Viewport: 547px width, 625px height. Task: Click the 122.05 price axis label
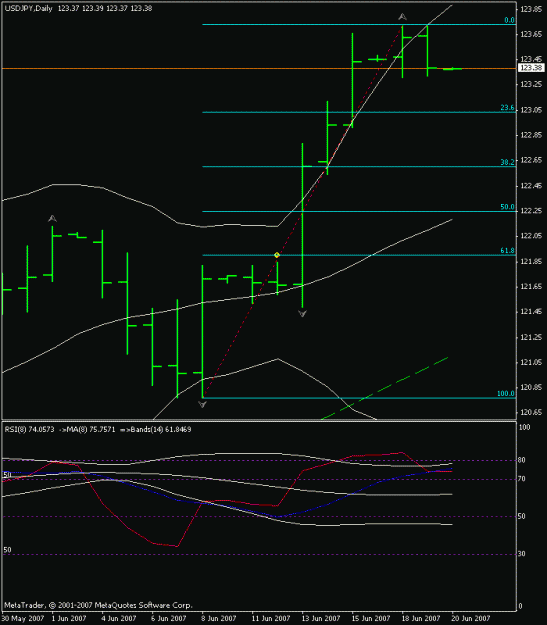(531, 236)
